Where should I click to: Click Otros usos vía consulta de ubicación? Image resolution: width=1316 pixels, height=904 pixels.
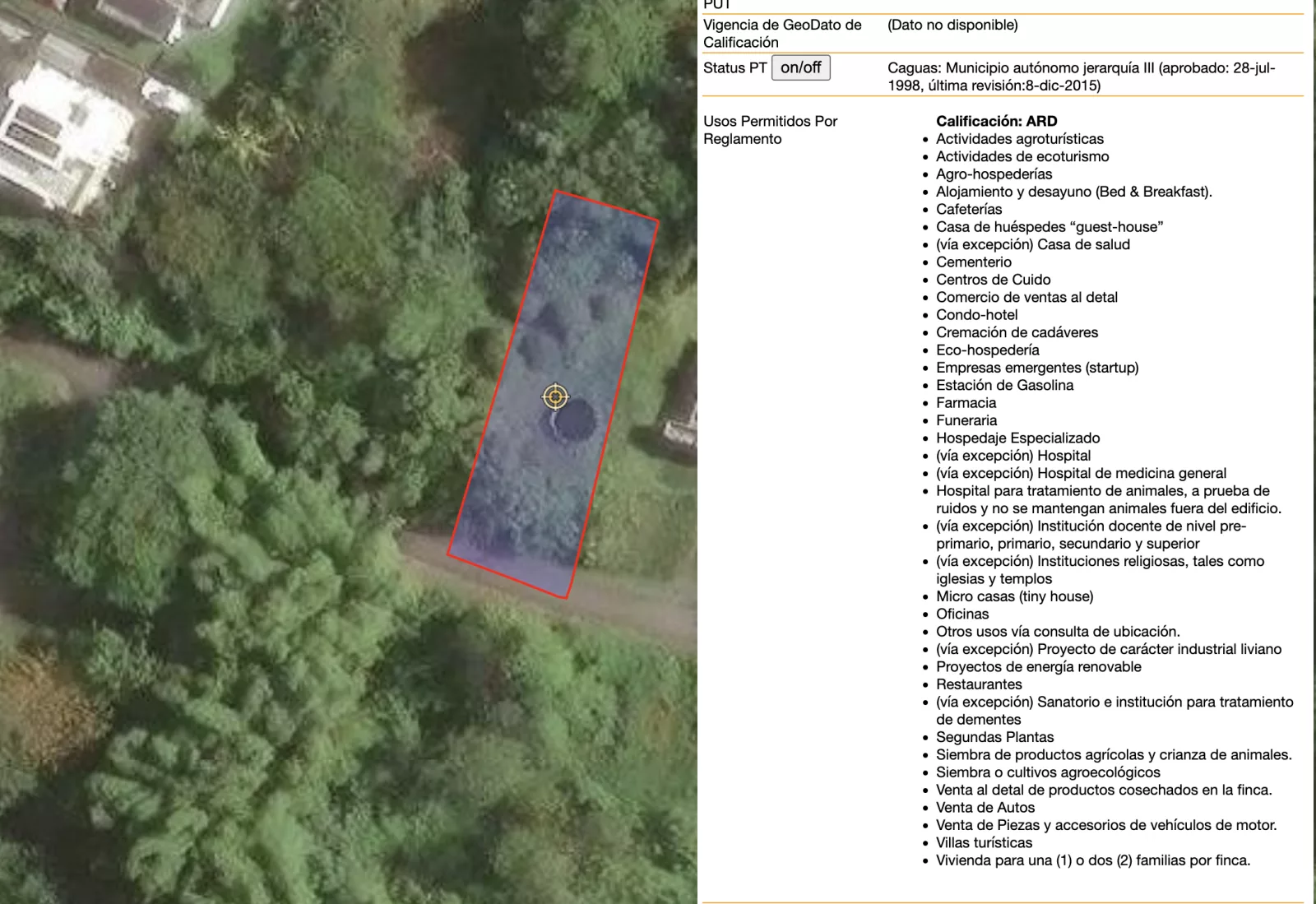coord(1058,632)
